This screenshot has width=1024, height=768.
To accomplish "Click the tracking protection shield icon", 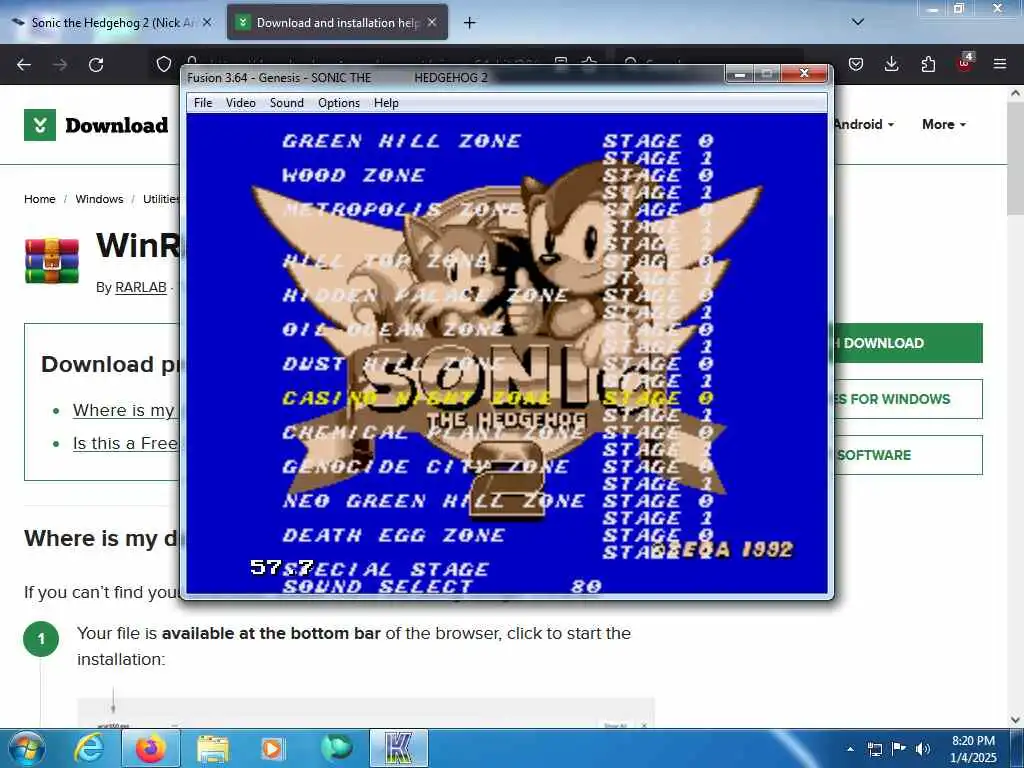I will point(164,64).
